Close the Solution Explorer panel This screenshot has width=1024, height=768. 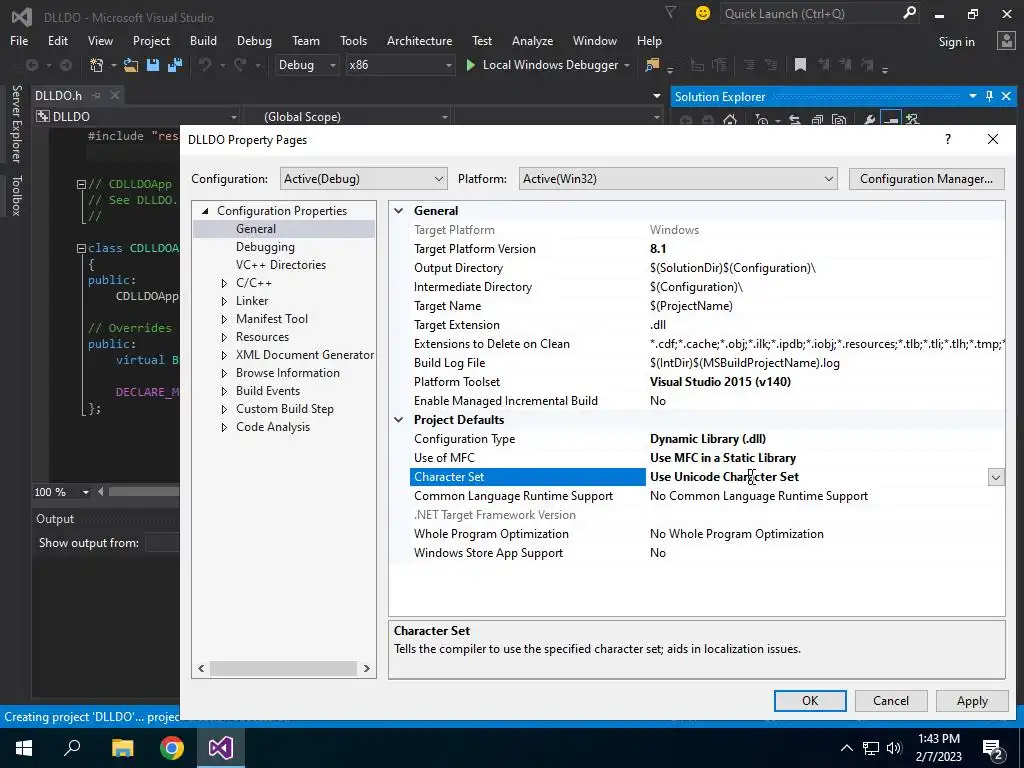tap(1006, 96)
